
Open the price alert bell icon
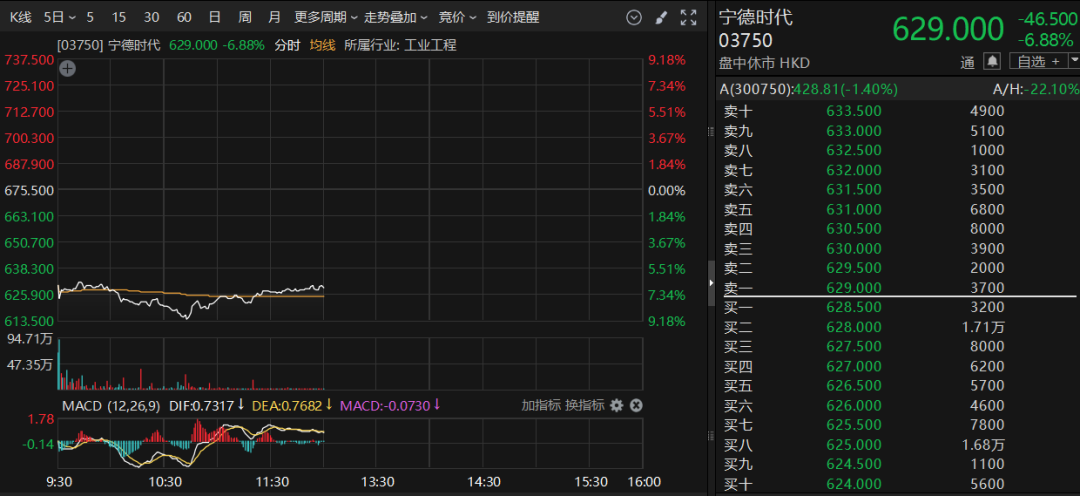click(992, 62)
